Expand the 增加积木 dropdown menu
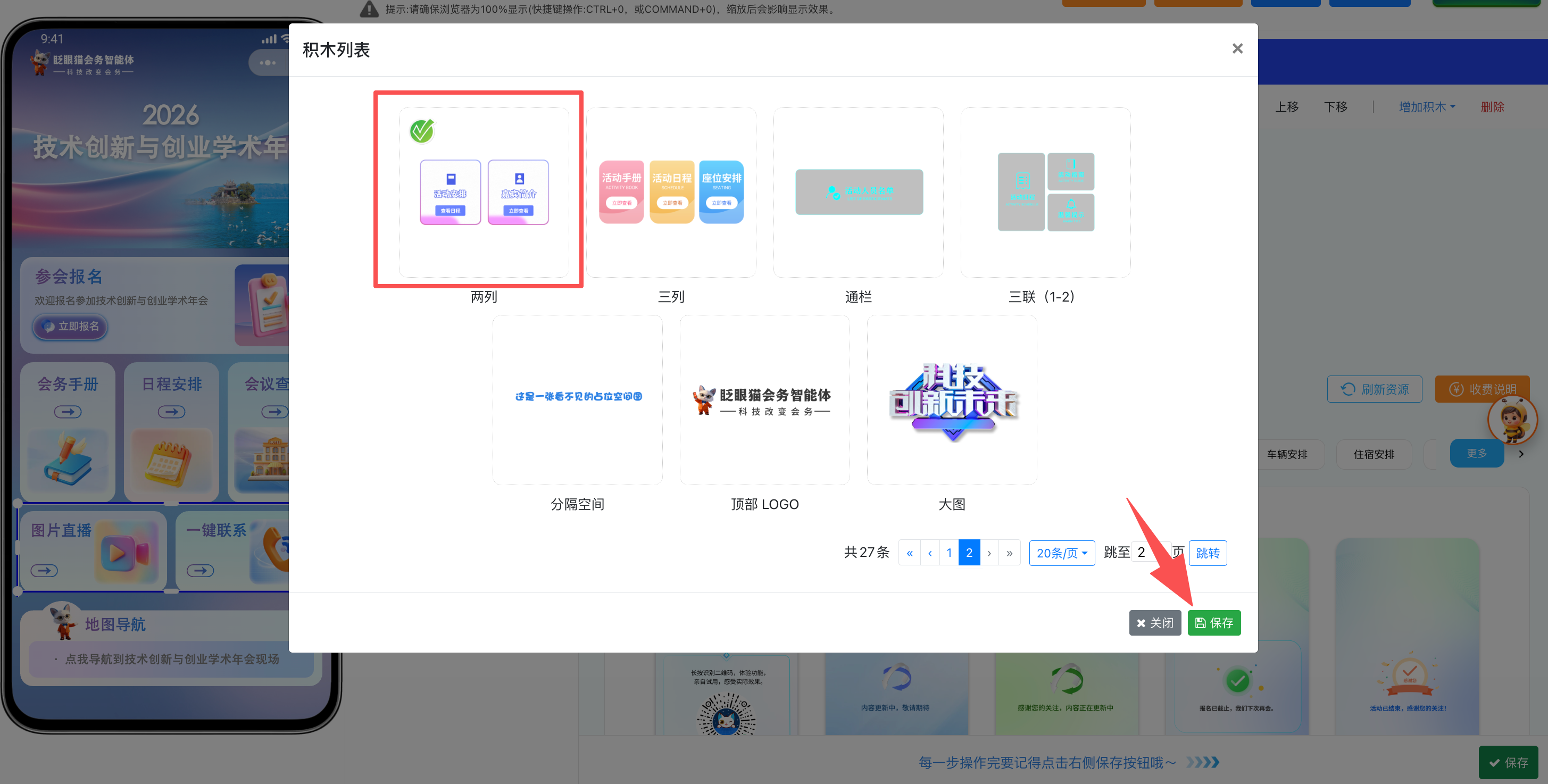 tap(1427, 107)
